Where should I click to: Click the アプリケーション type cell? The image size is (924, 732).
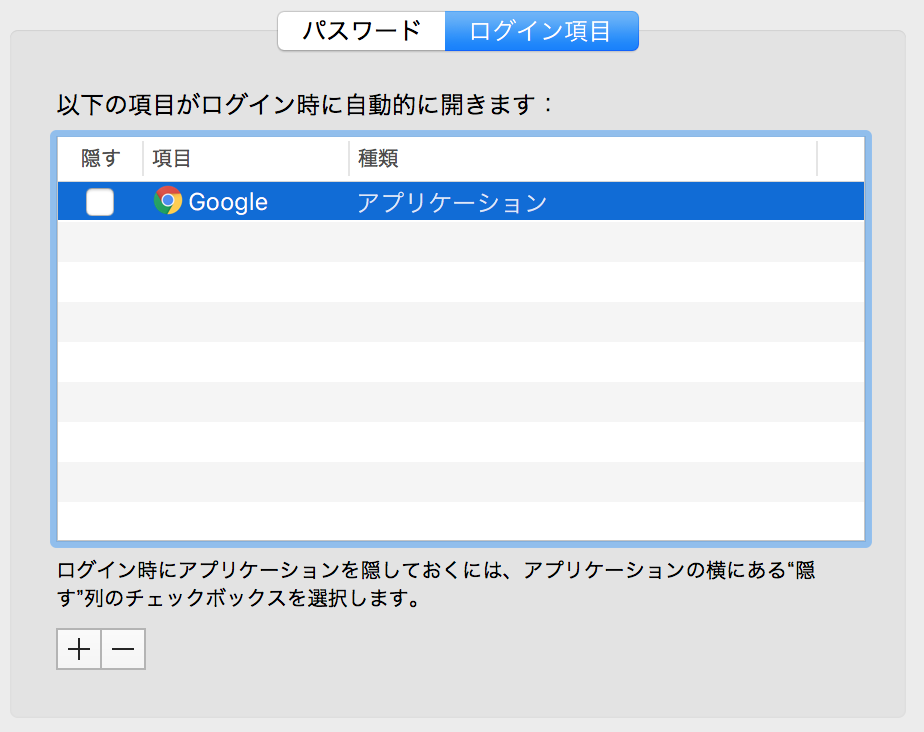452,203
